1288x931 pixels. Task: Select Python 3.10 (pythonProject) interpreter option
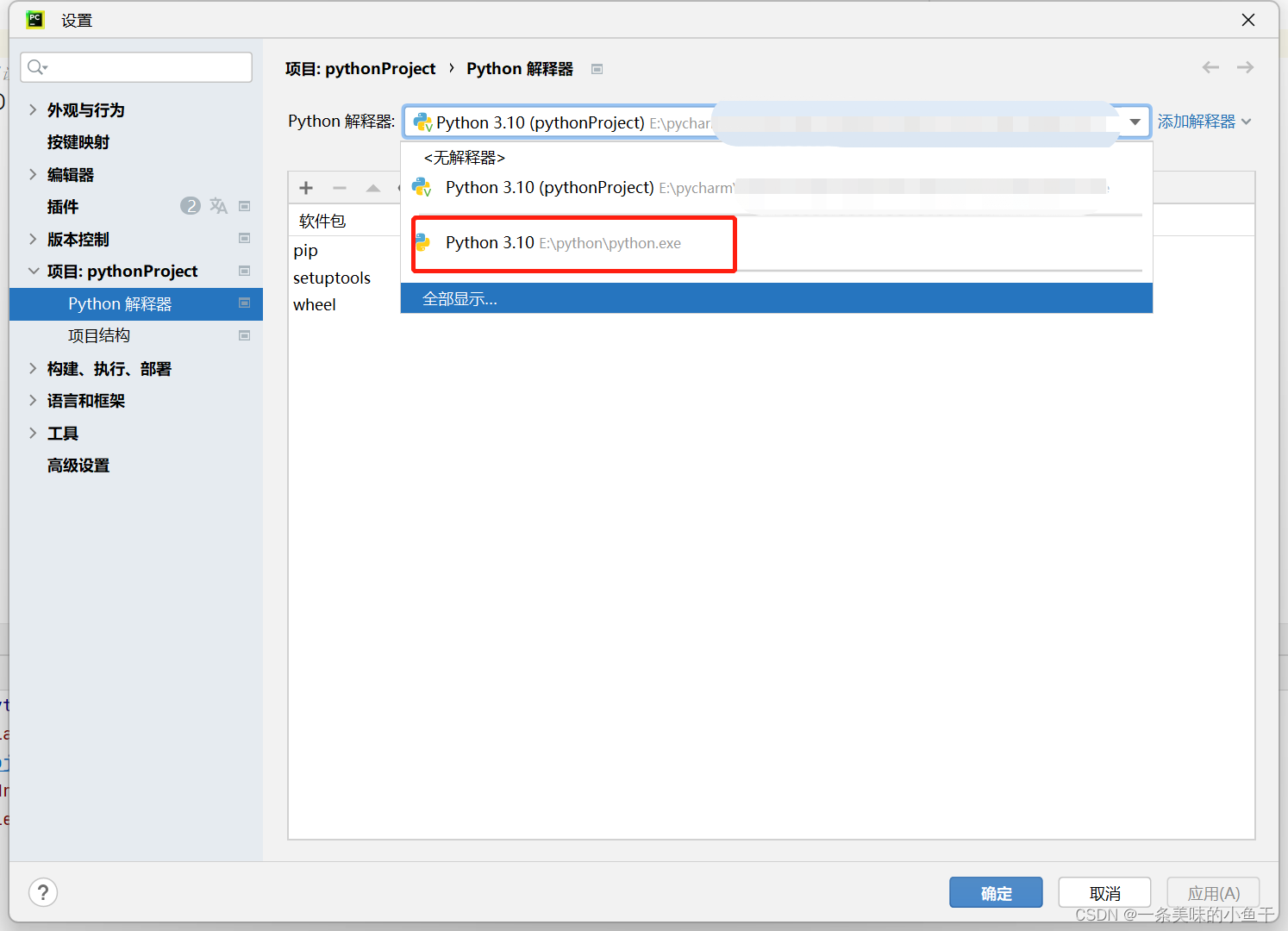point(776,187)
